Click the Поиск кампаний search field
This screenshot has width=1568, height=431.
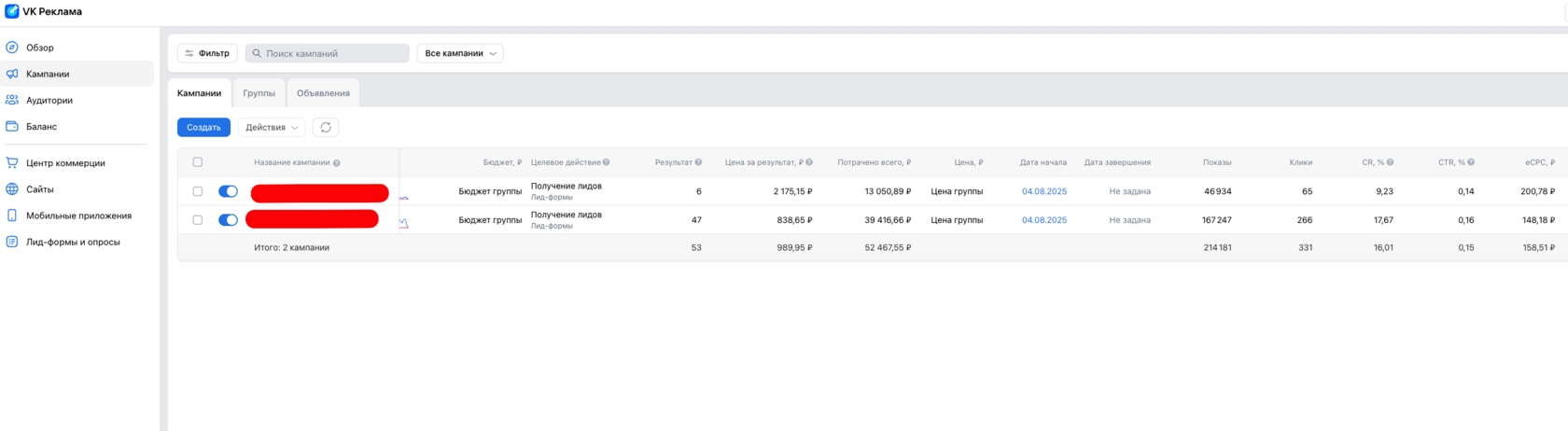(x=327, y=53)
